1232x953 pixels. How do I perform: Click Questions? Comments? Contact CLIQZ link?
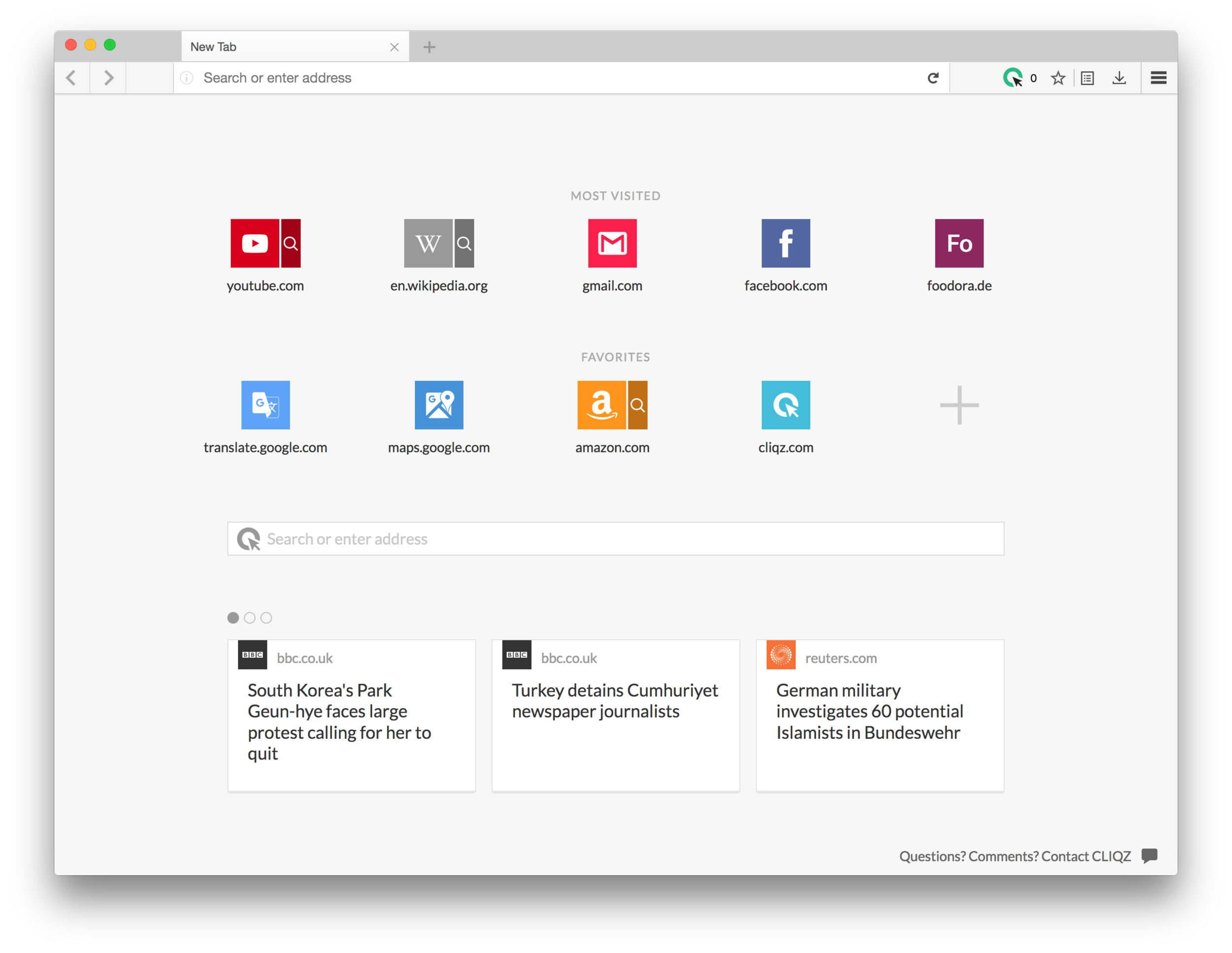tap(1015, 856)
